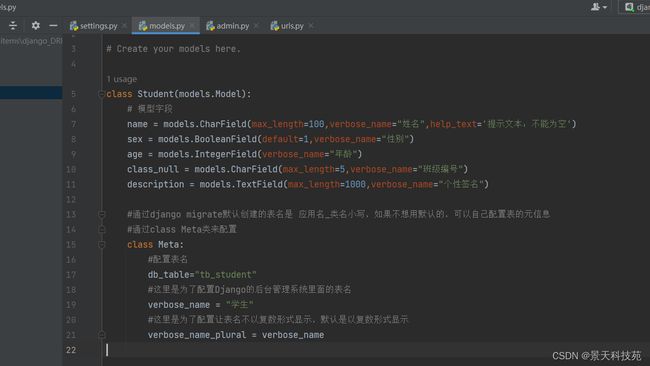Hide the project panel with minus icon
Screen dimensions: 650x366
coord(53,26)
